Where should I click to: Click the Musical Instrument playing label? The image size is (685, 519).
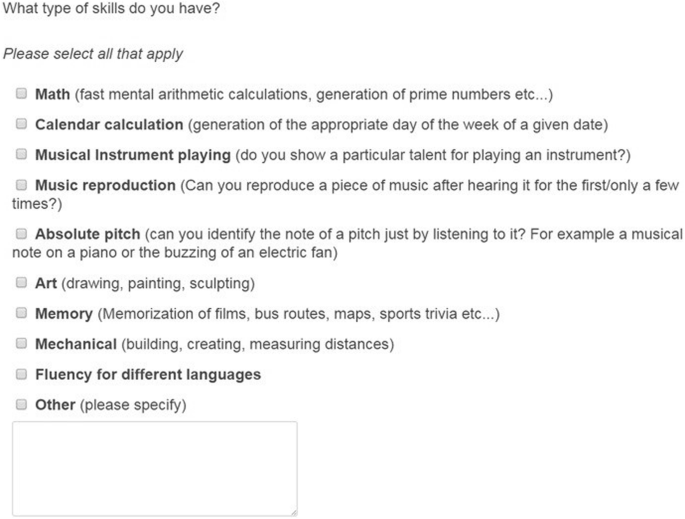point(133,156)
